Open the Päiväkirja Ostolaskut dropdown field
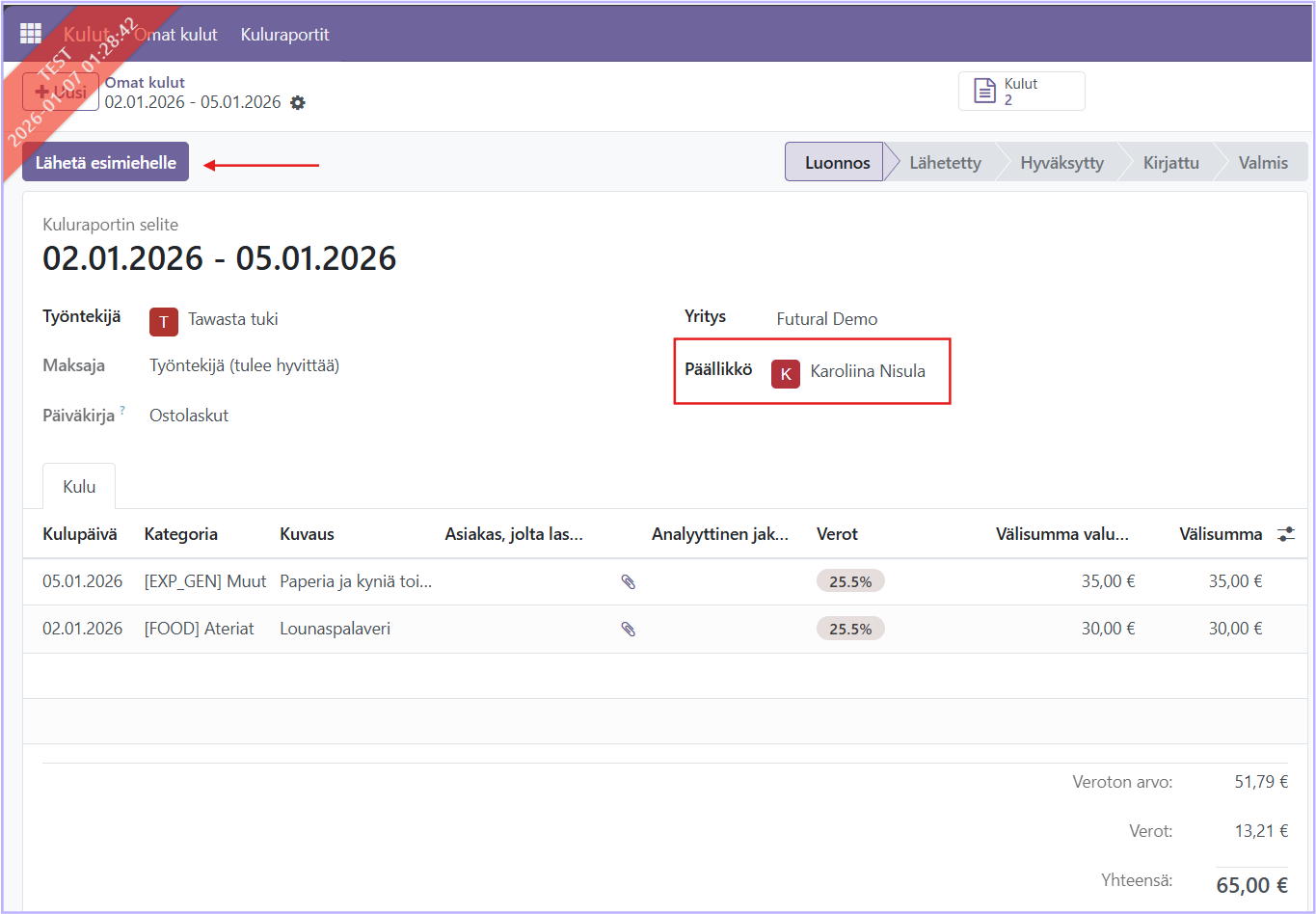This screenshot has width=1316, height=914. (189, 416)
